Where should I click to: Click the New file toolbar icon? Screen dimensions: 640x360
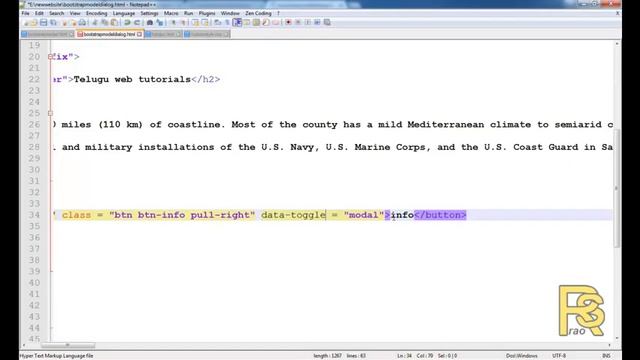pos(25,22)
